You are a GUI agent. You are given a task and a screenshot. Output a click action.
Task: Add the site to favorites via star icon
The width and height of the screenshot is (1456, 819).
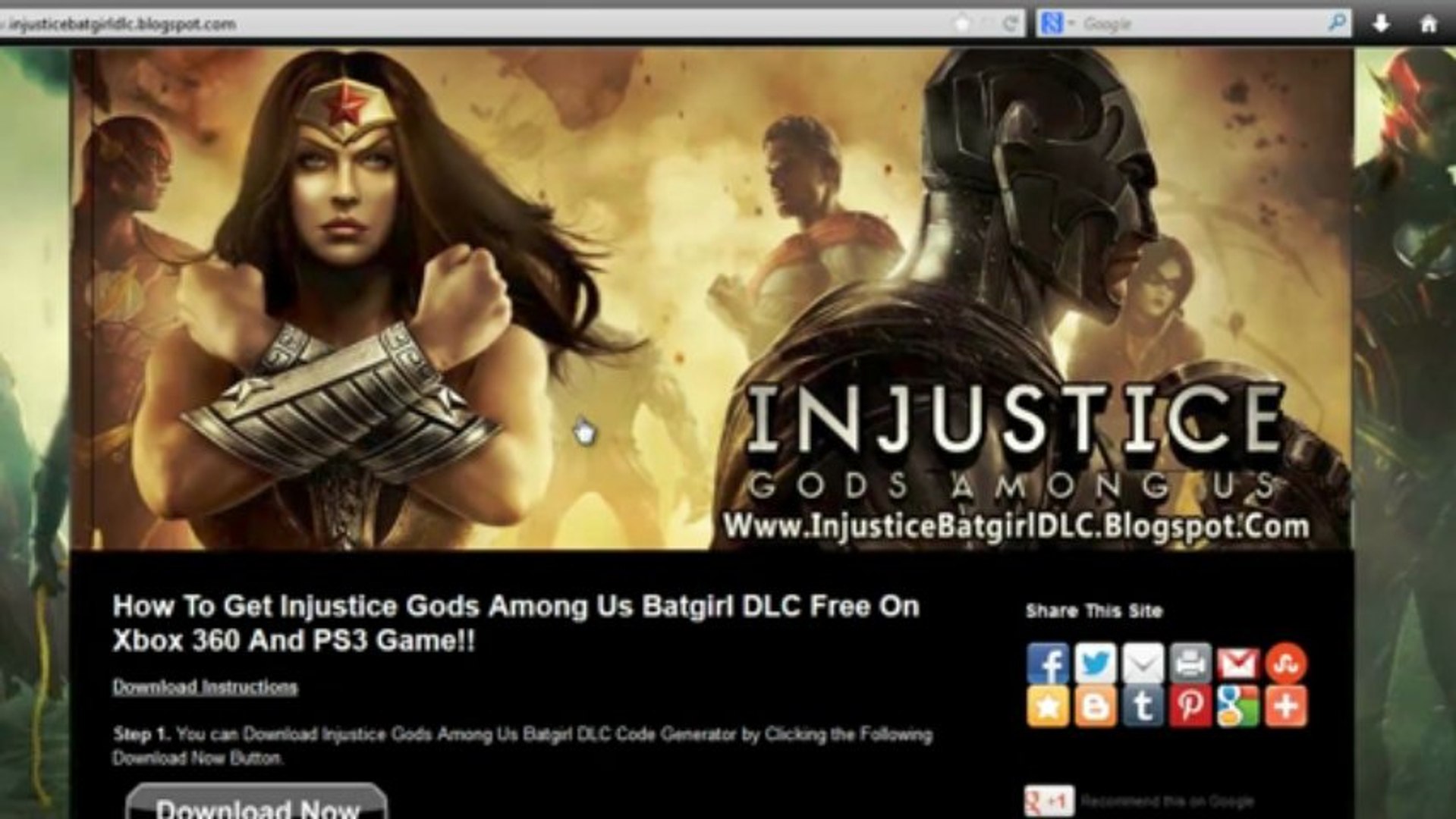1048,707
